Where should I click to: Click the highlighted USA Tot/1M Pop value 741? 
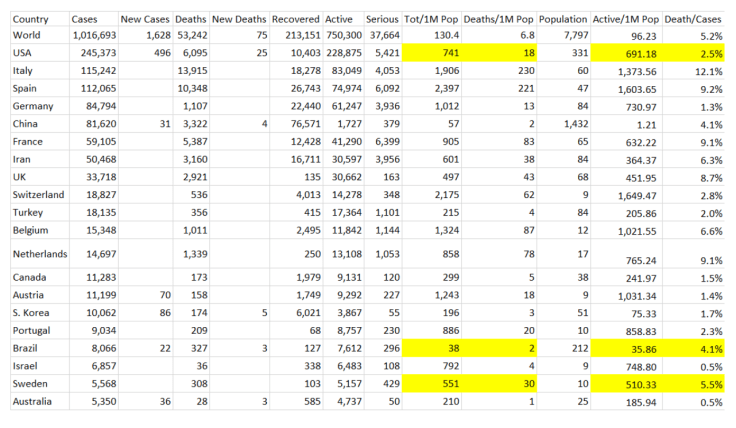click(432, 53)
